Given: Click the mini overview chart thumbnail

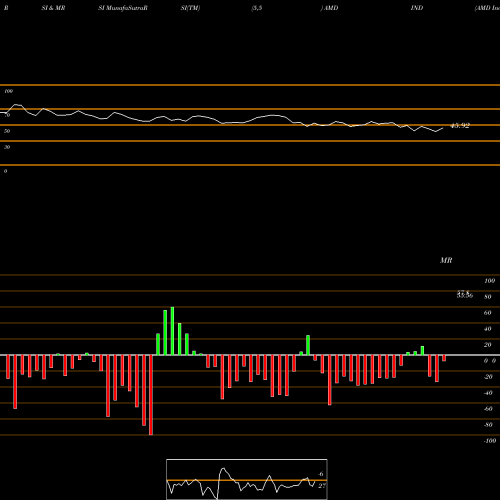Looking at the screenshot, I should pos(247,479).
